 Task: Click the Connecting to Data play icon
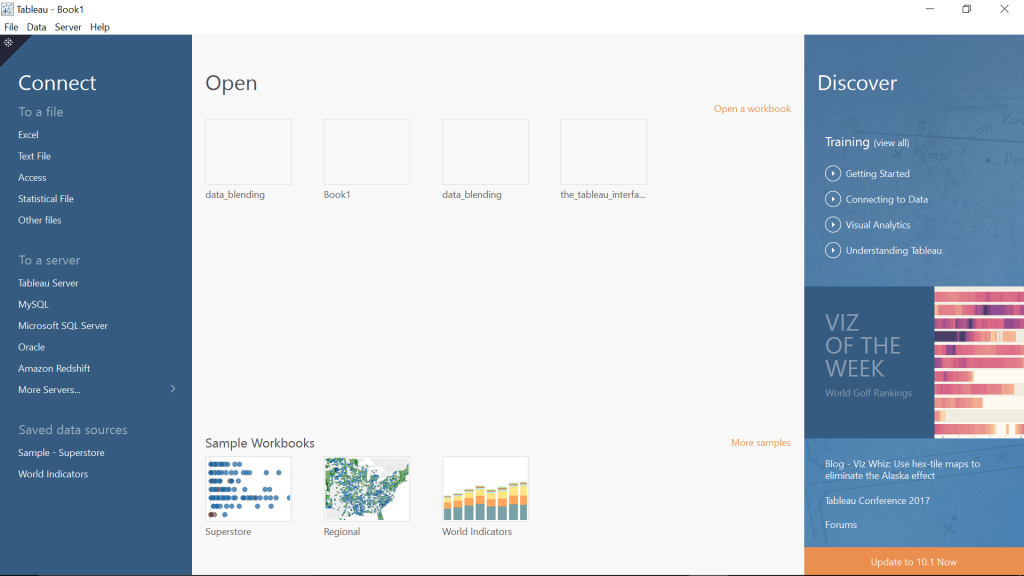point(832,198)
